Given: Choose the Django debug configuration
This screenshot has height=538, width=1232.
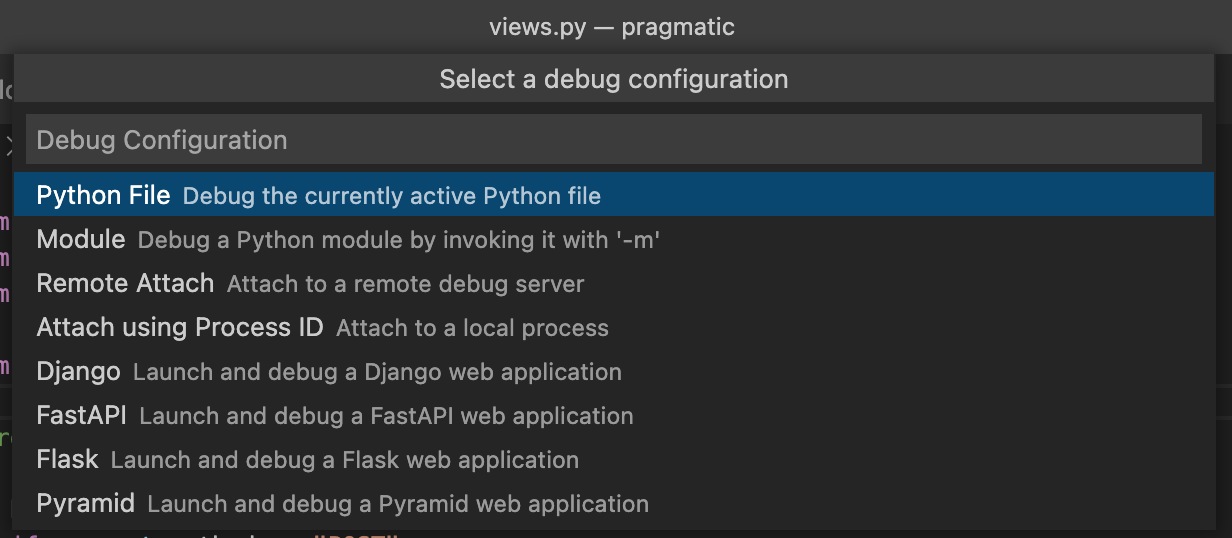Looking at the screenshot, I should 78,372.
